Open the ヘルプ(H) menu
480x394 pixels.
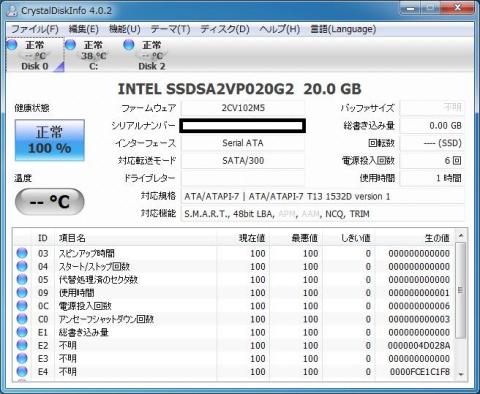coord(280,29)
